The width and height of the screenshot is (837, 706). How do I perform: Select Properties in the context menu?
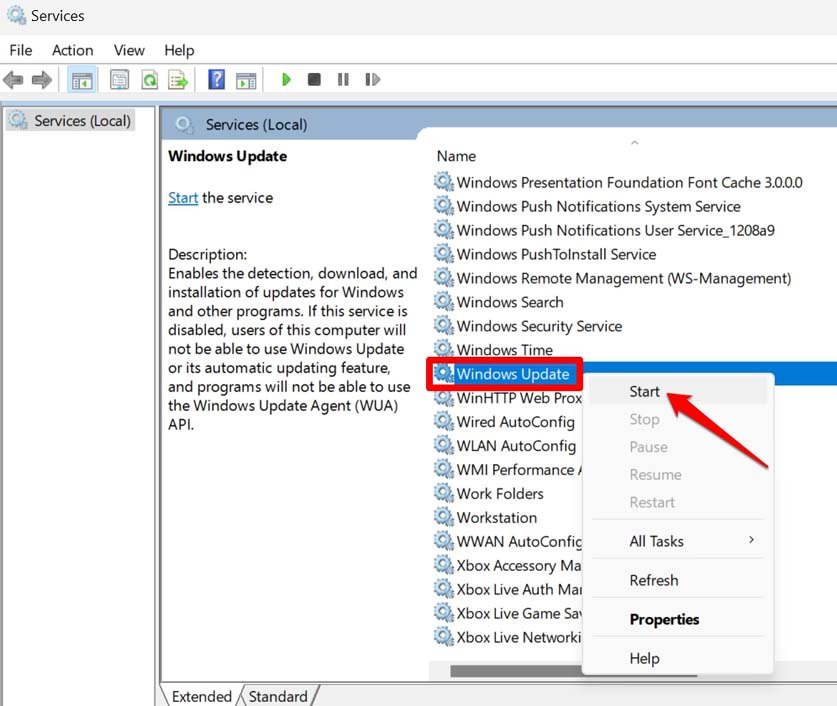tap(664, 619)
